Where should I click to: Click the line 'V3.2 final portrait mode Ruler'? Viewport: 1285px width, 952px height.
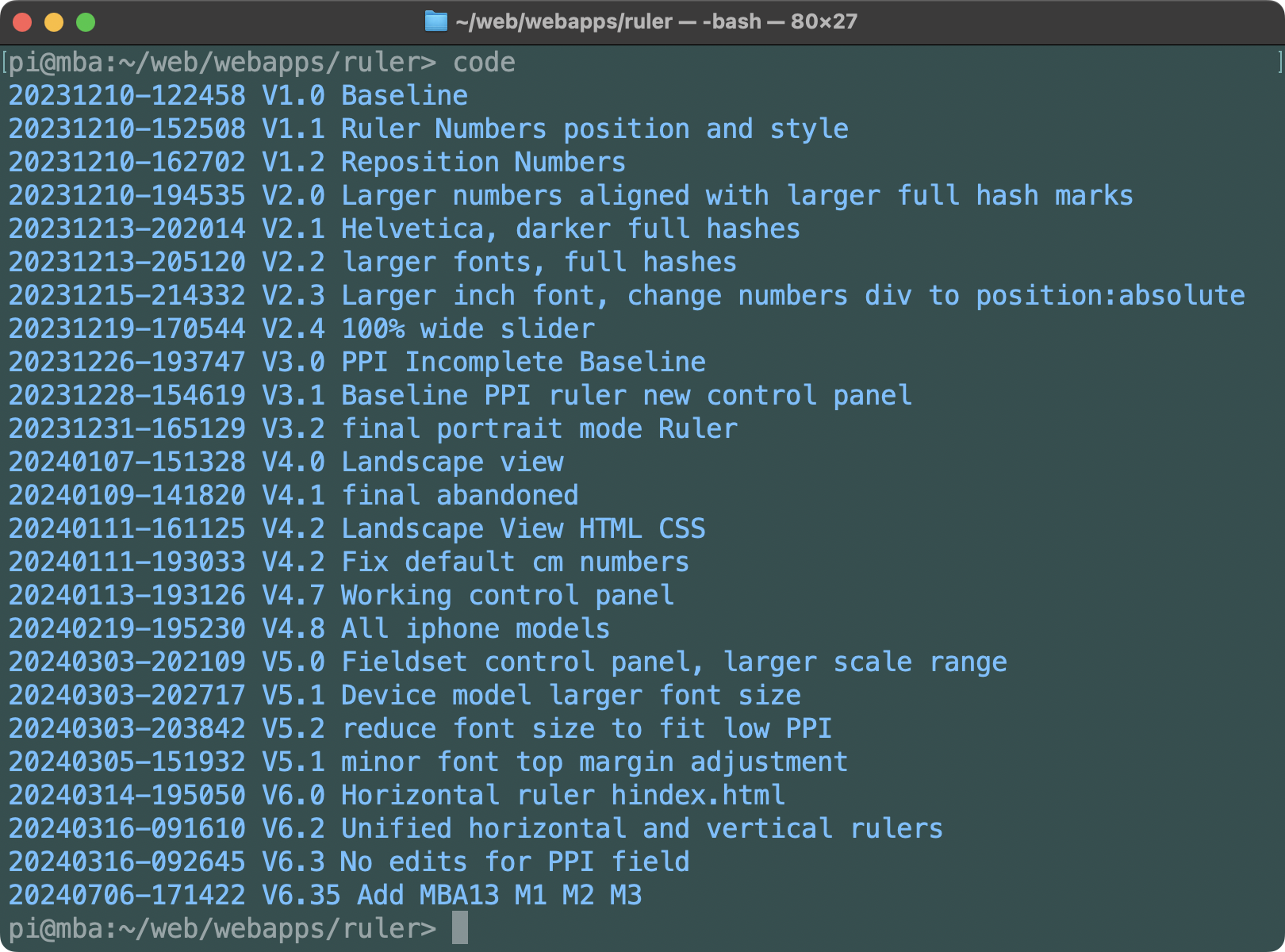(x=500, y=428)
